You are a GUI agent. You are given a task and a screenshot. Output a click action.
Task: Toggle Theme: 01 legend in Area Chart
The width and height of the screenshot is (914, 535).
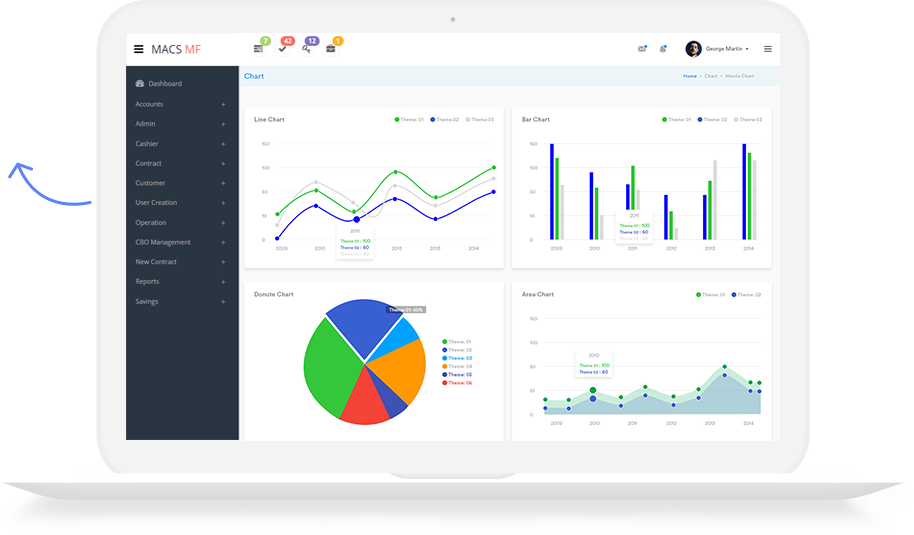pyautogui.click(x=711, y=295)
